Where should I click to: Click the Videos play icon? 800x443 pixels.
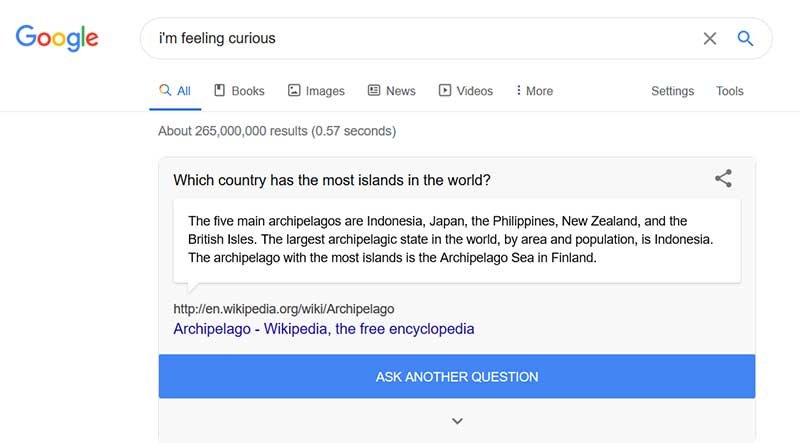[445, 90]
